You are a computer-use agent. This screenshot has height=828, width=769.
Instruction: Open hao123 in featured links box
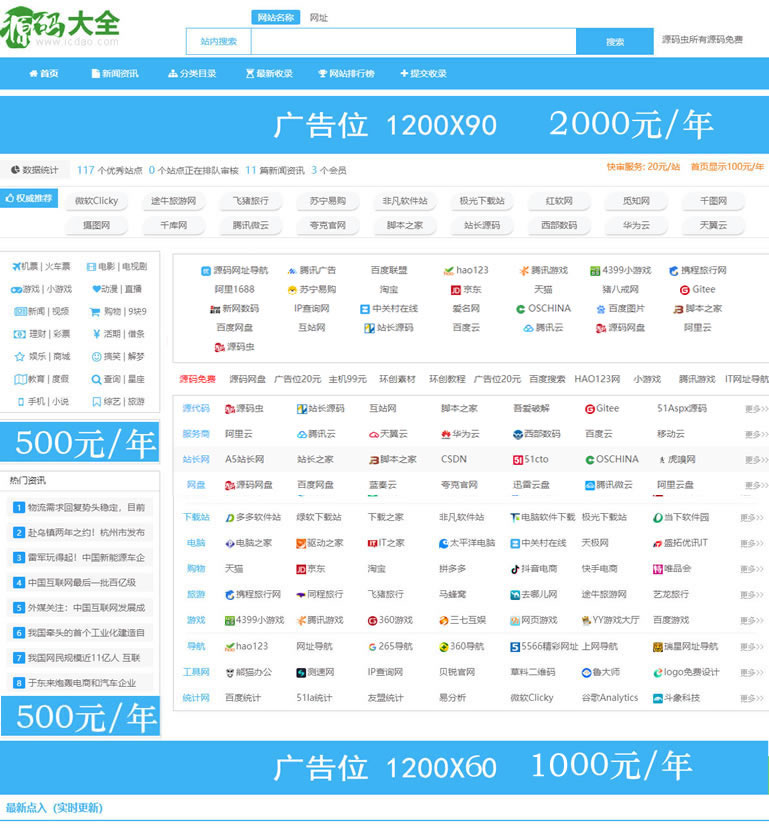pyautogui.click(x=466, y=270)
